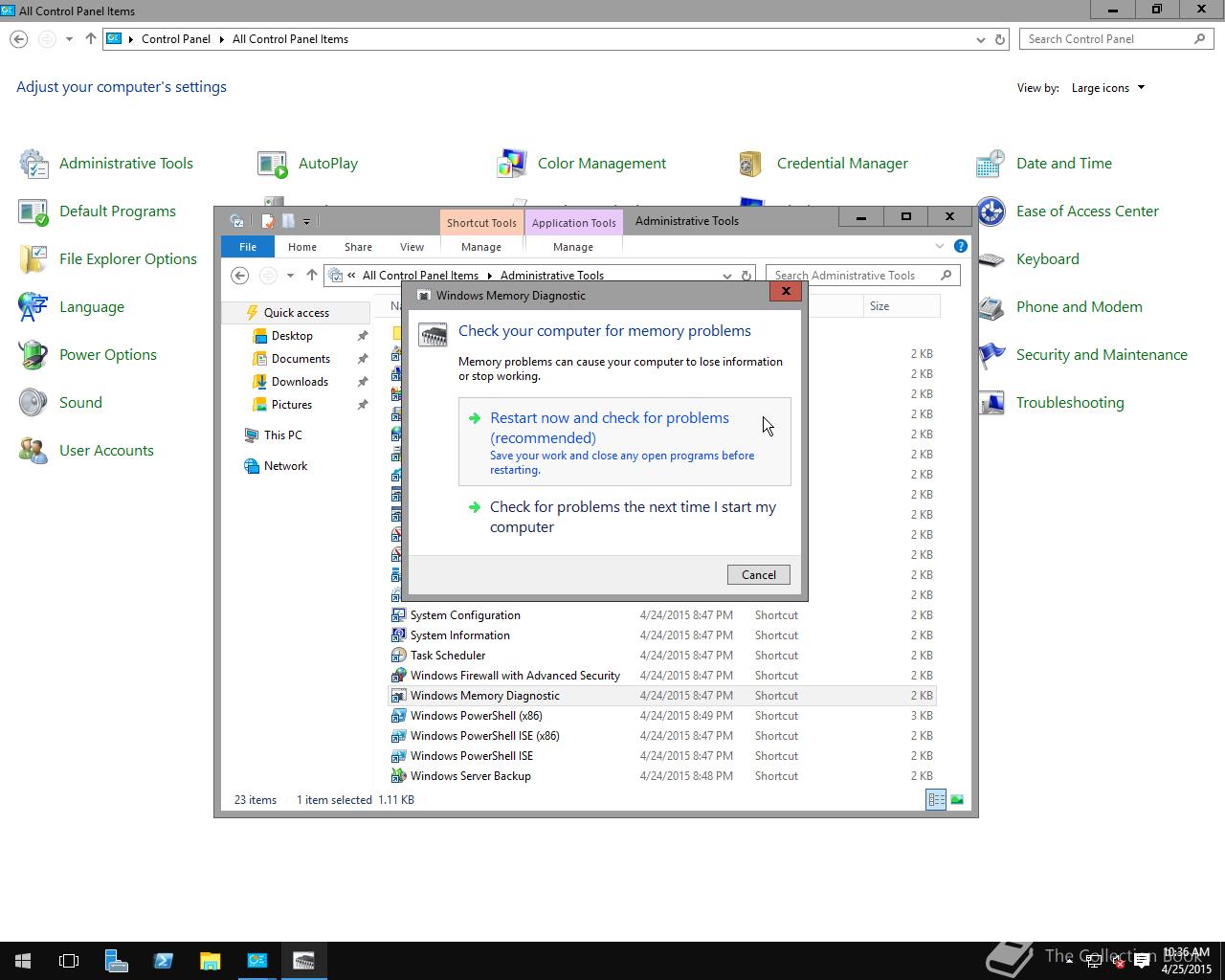The image size is (1225, 980).
Task: Open Manage tab under Application Tools
Action: point(573,247)
